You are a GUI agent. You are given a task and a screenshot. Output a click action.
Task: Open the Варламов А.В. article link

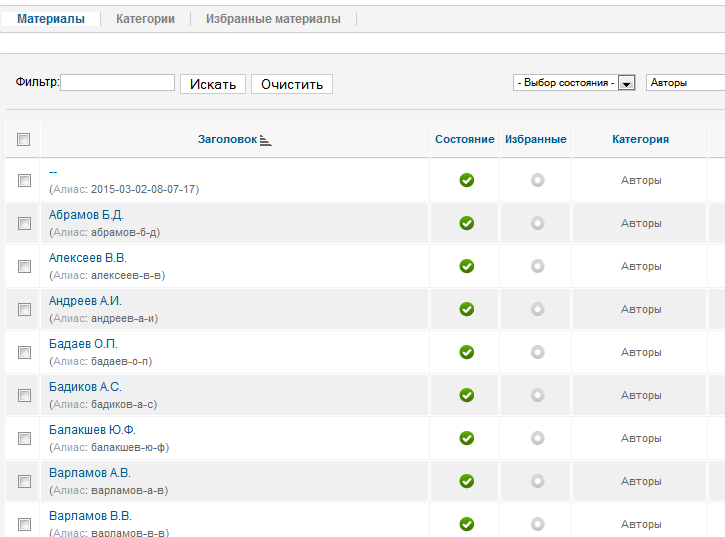90,473
